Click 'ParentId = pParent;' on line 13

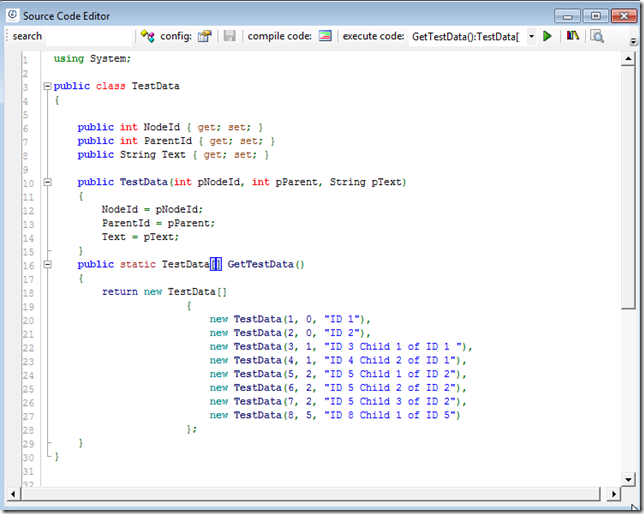(x=159, y=223)
